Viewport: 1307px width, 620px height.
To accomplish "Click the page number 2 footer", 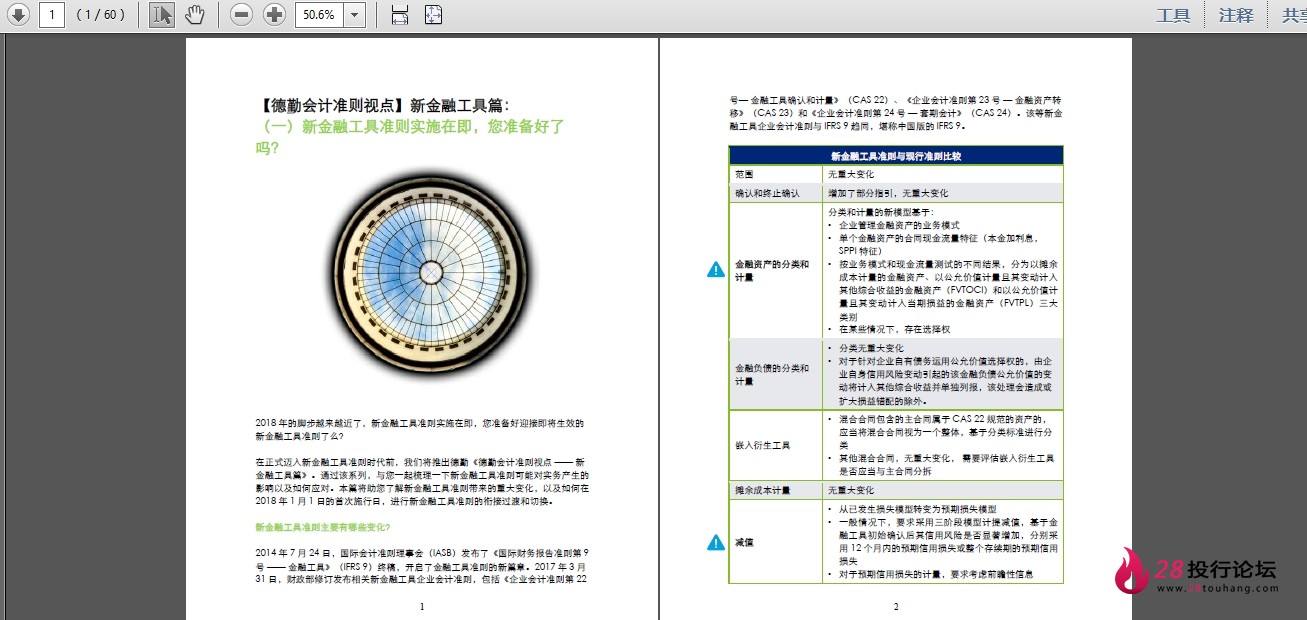I will (x=896, y=606).
